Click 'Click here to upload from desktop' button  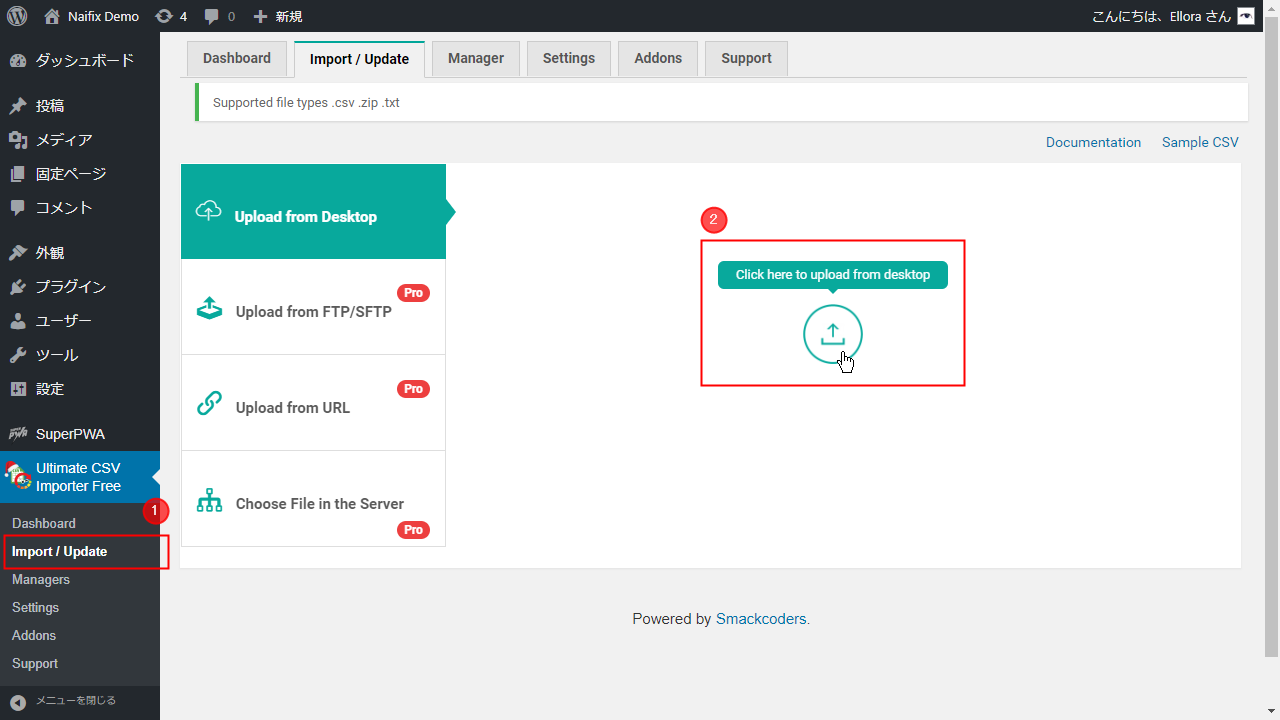click(x=833, y=275)
